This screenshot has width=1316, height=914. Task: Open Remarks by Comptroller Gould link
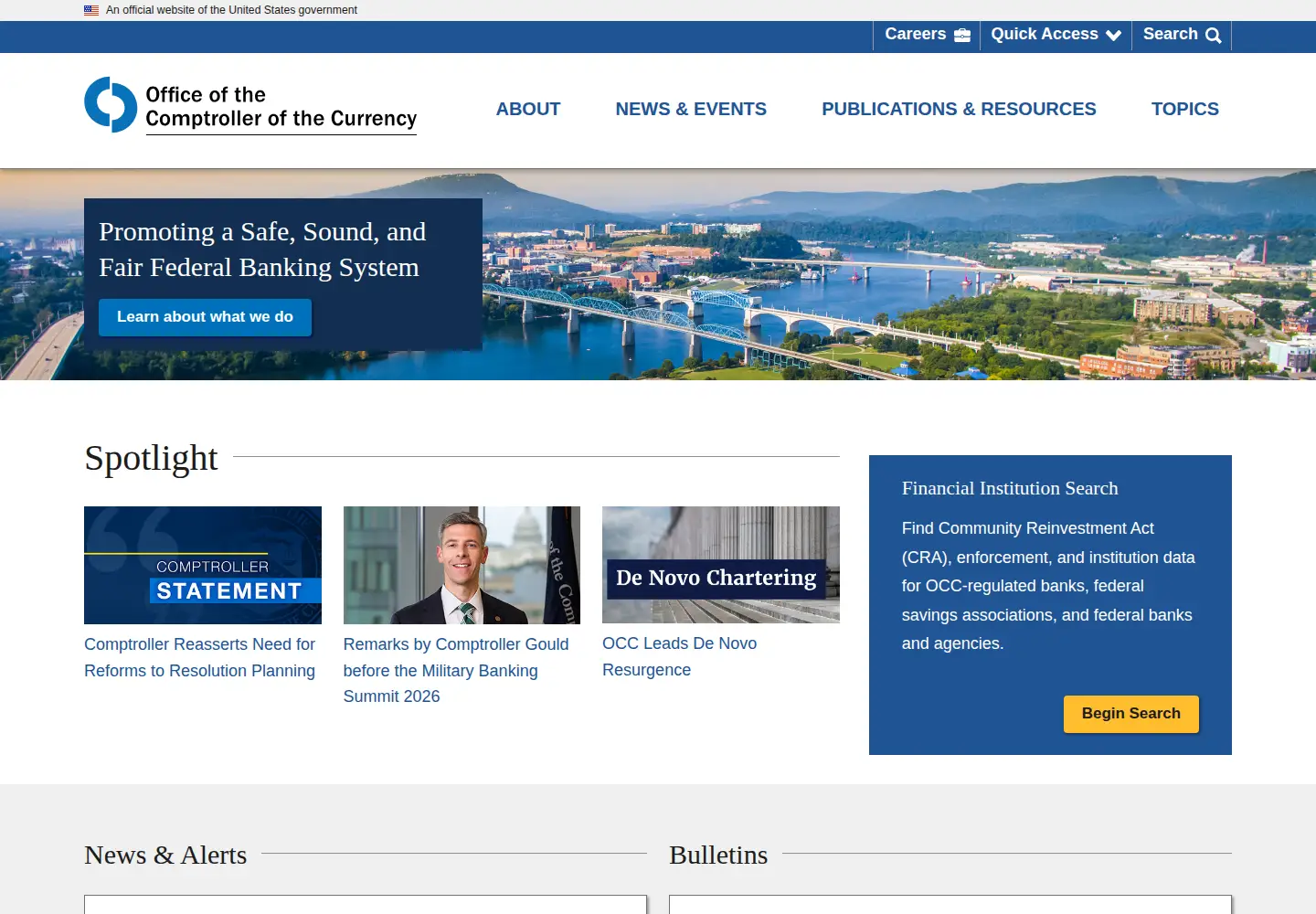[x=456, y=670]
